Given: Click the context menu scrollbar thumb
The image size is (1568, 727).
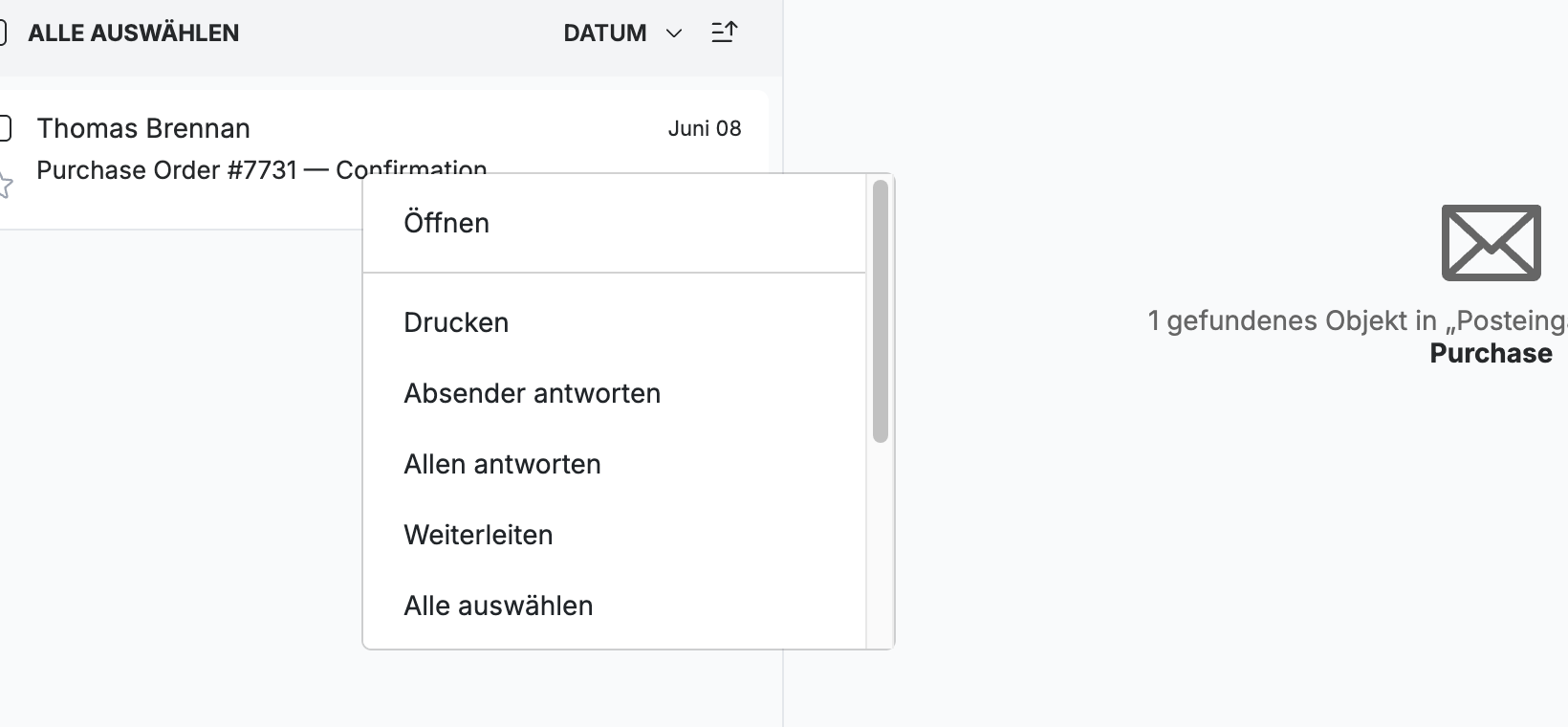Looking at the screenshot, I should (x=881, y=311).
